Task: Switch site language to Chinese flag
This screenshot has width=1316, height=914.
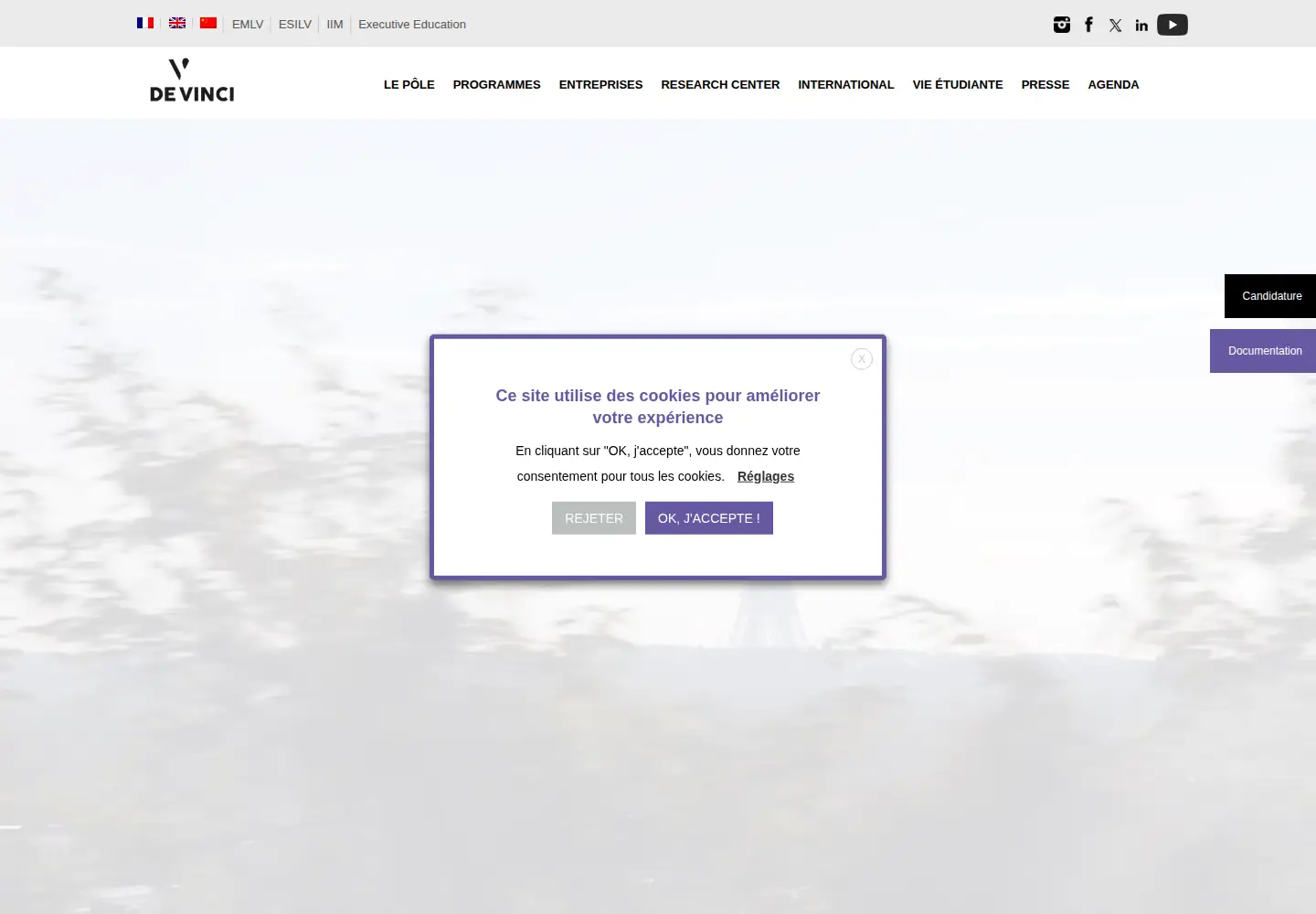Action: (x=208, y=23)
